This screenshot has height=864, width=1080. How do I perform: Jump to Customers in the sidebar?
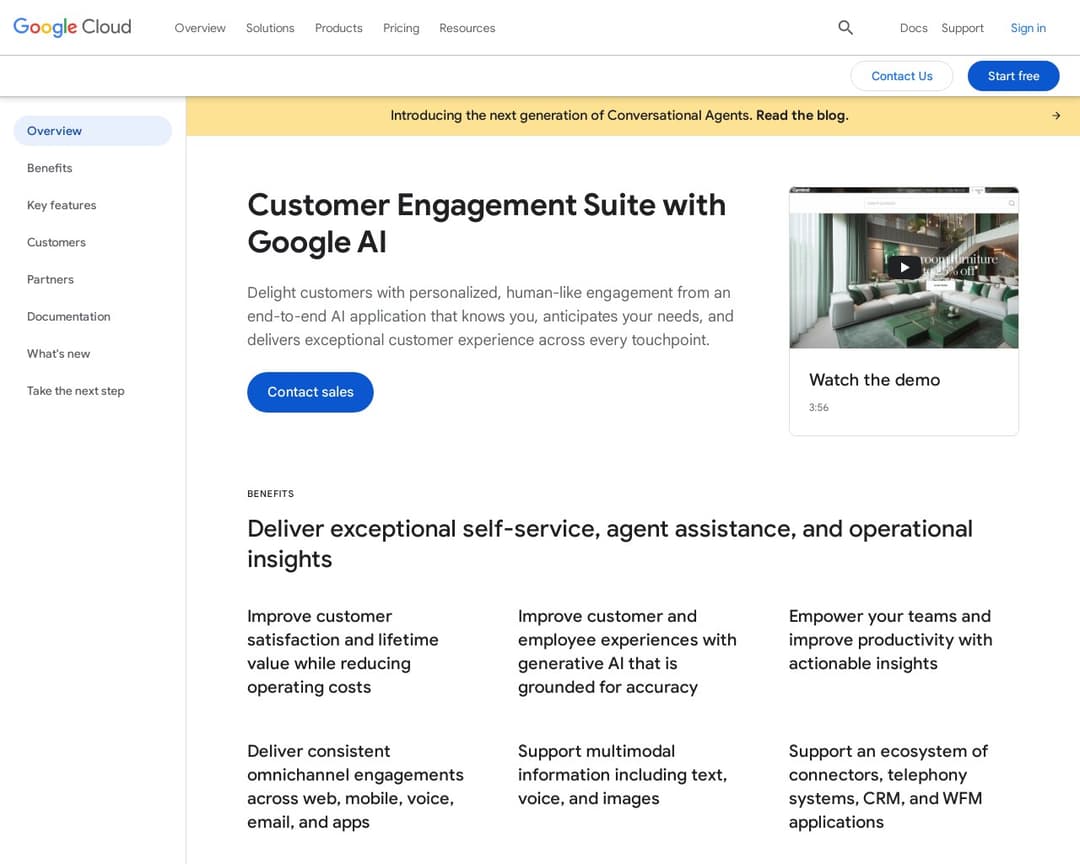(56, 243)
